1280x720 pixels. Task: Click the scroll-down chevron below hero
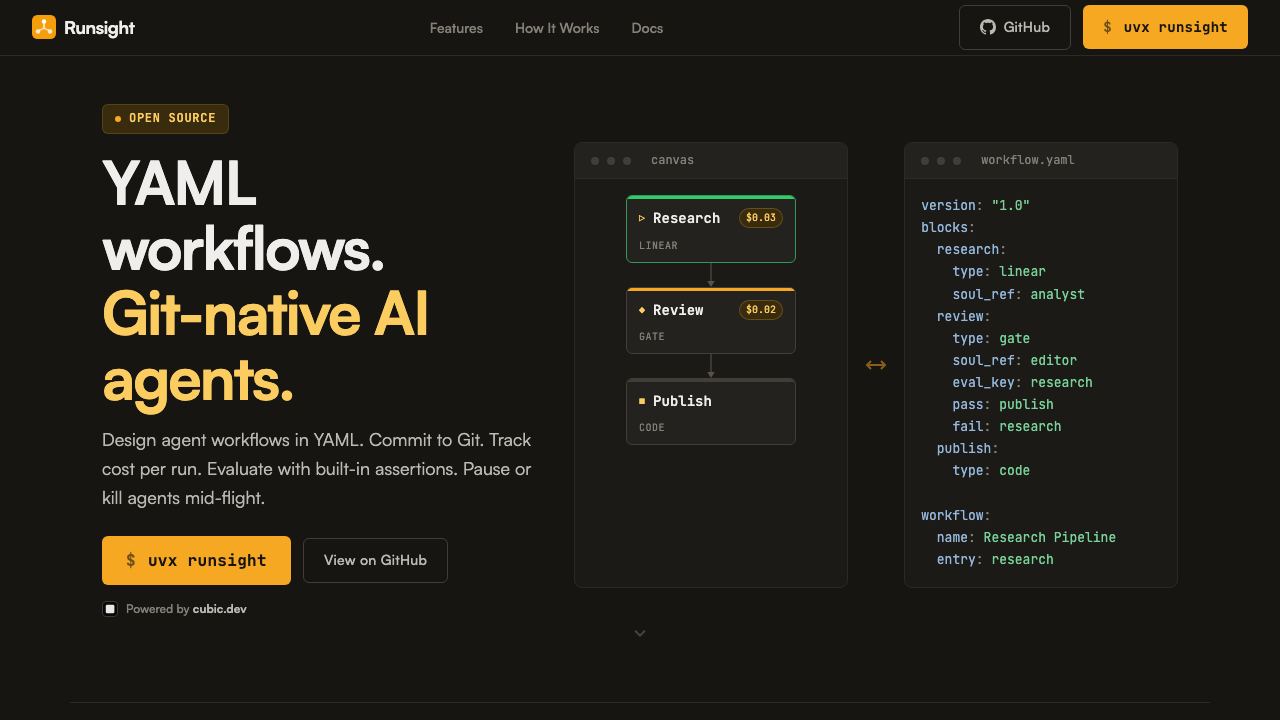click(x=640, y=633)
